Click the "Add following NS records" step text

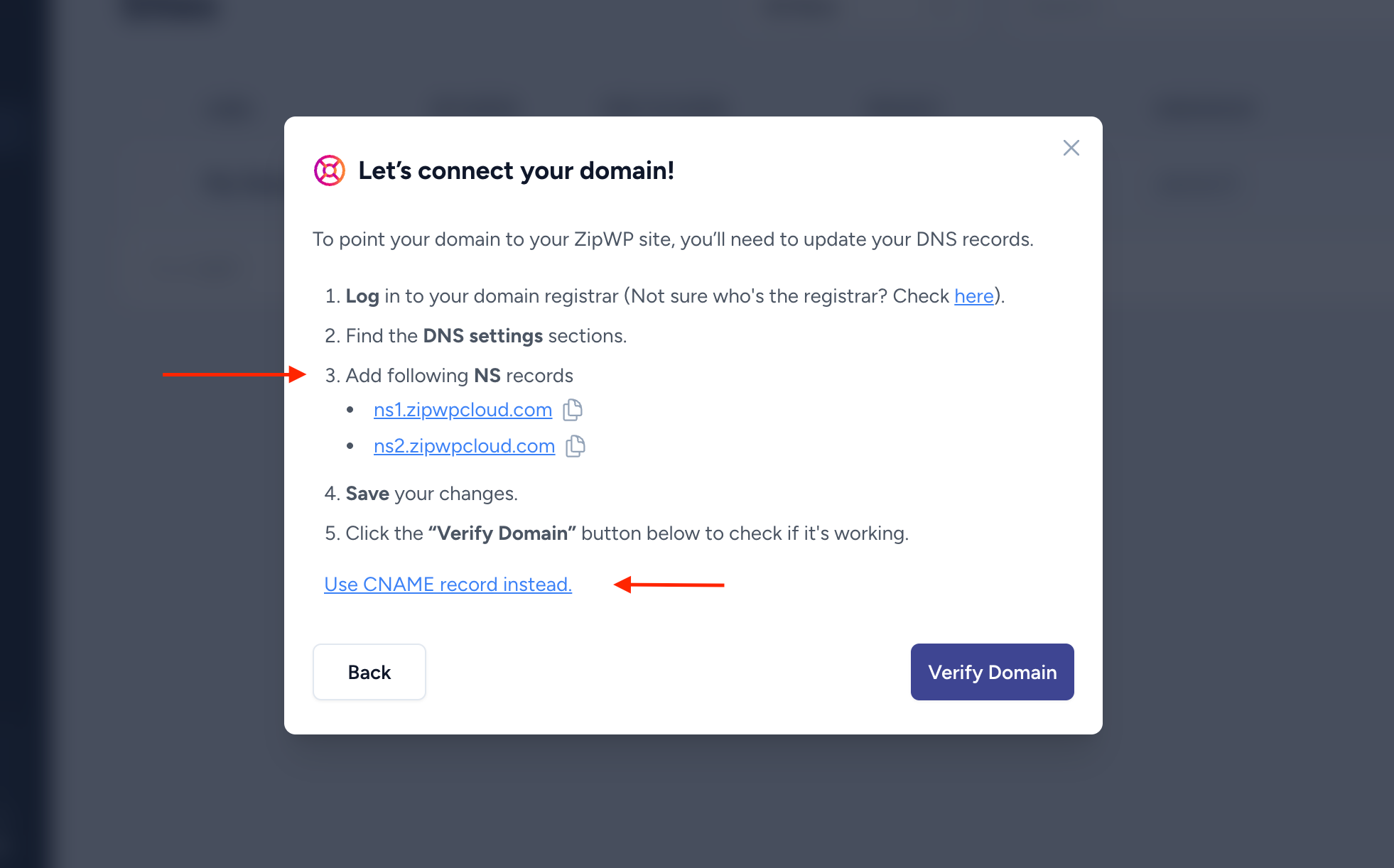pyautogui.click(x=459, y=376)
